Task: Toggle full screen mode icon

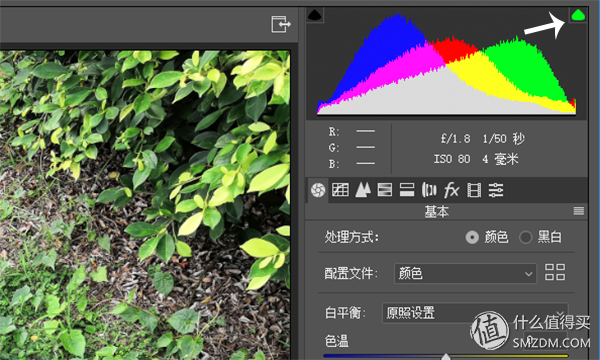Action: point(281,24)
